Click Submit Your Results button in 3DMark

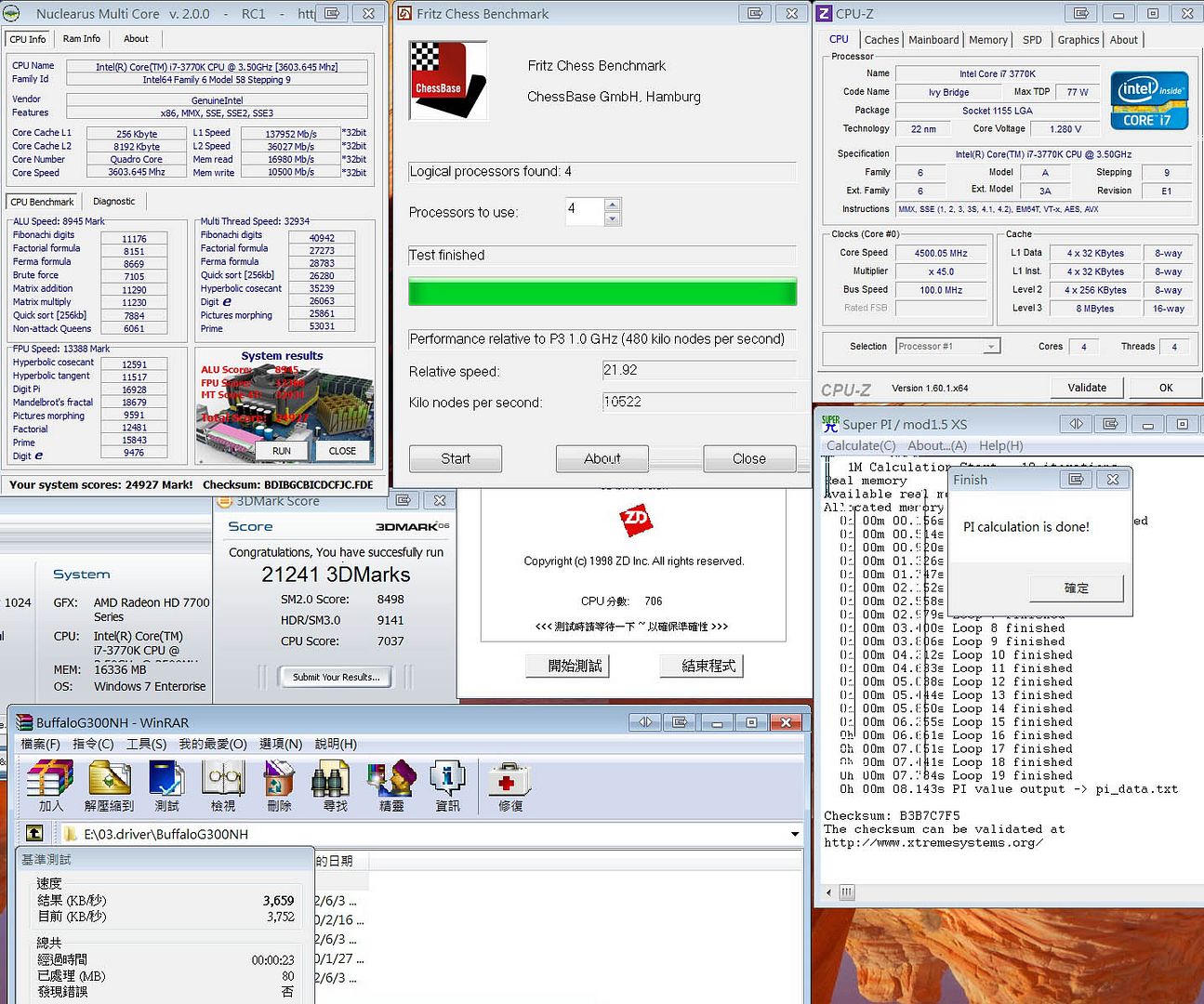(x=336, y=677)
